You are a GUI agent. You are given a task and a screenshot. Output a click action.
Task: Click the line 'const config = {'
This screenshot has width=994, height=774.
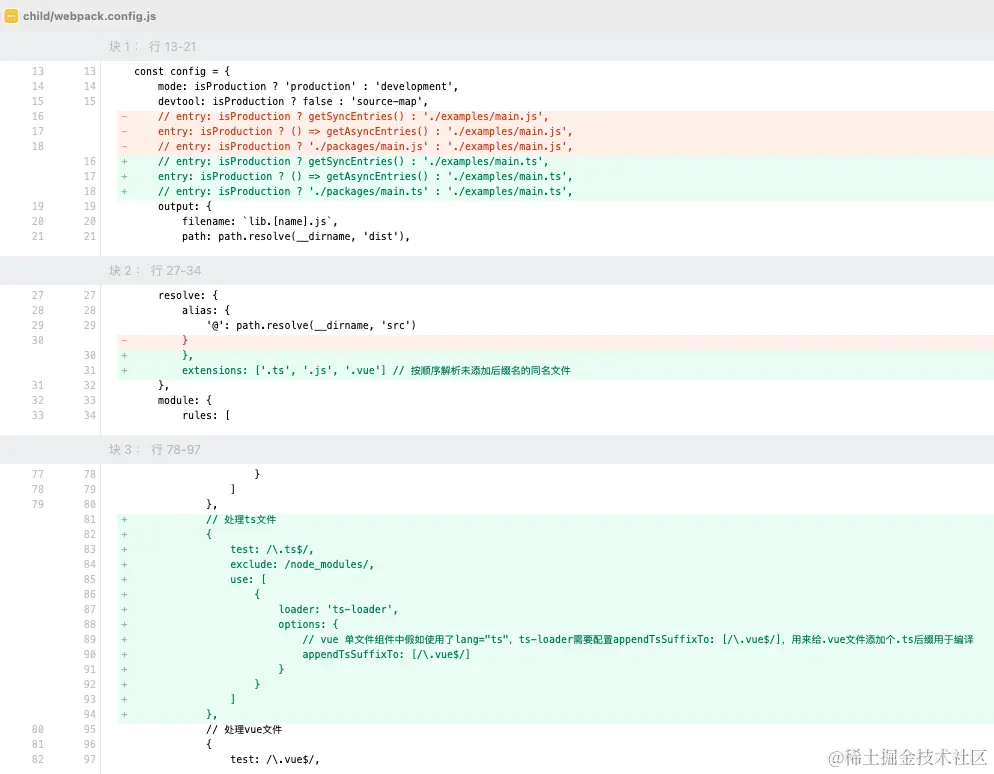[x=182, y=71]
